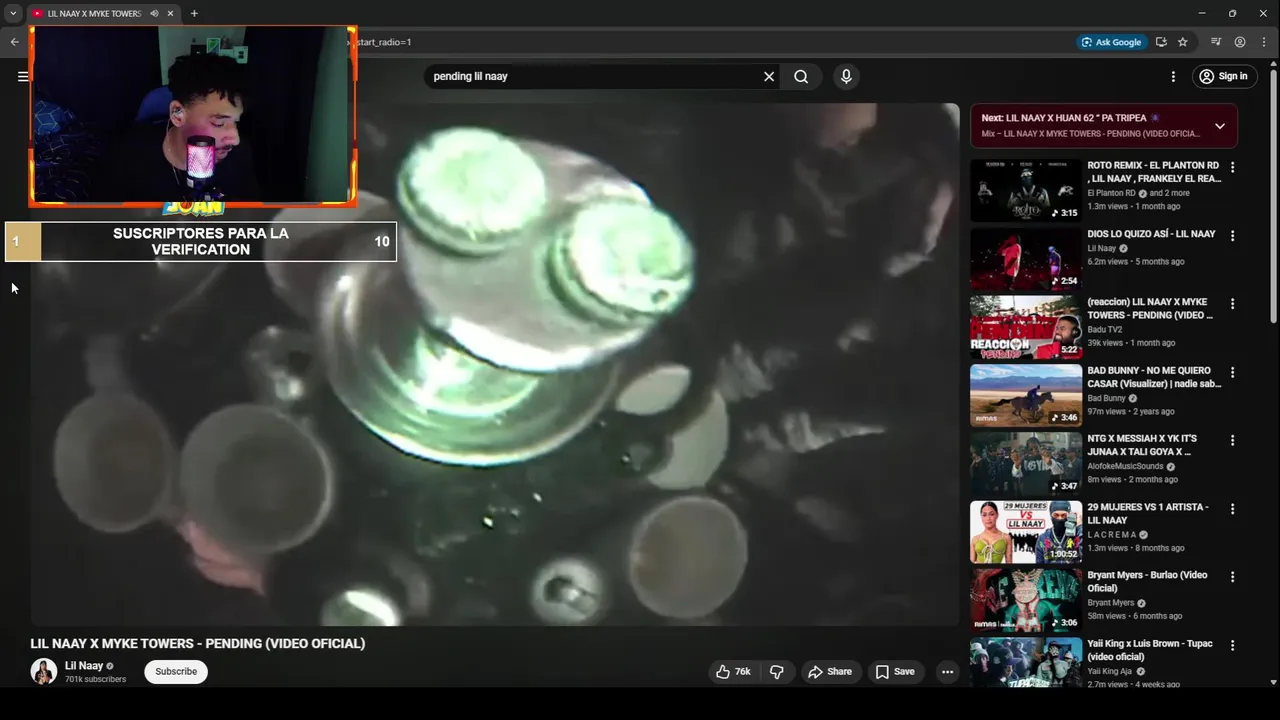Open options for the (reaccion) Badu TV2 video
Image resolution: width=1280 pixels, height=720 pixels.
[x=1232, y=303]
